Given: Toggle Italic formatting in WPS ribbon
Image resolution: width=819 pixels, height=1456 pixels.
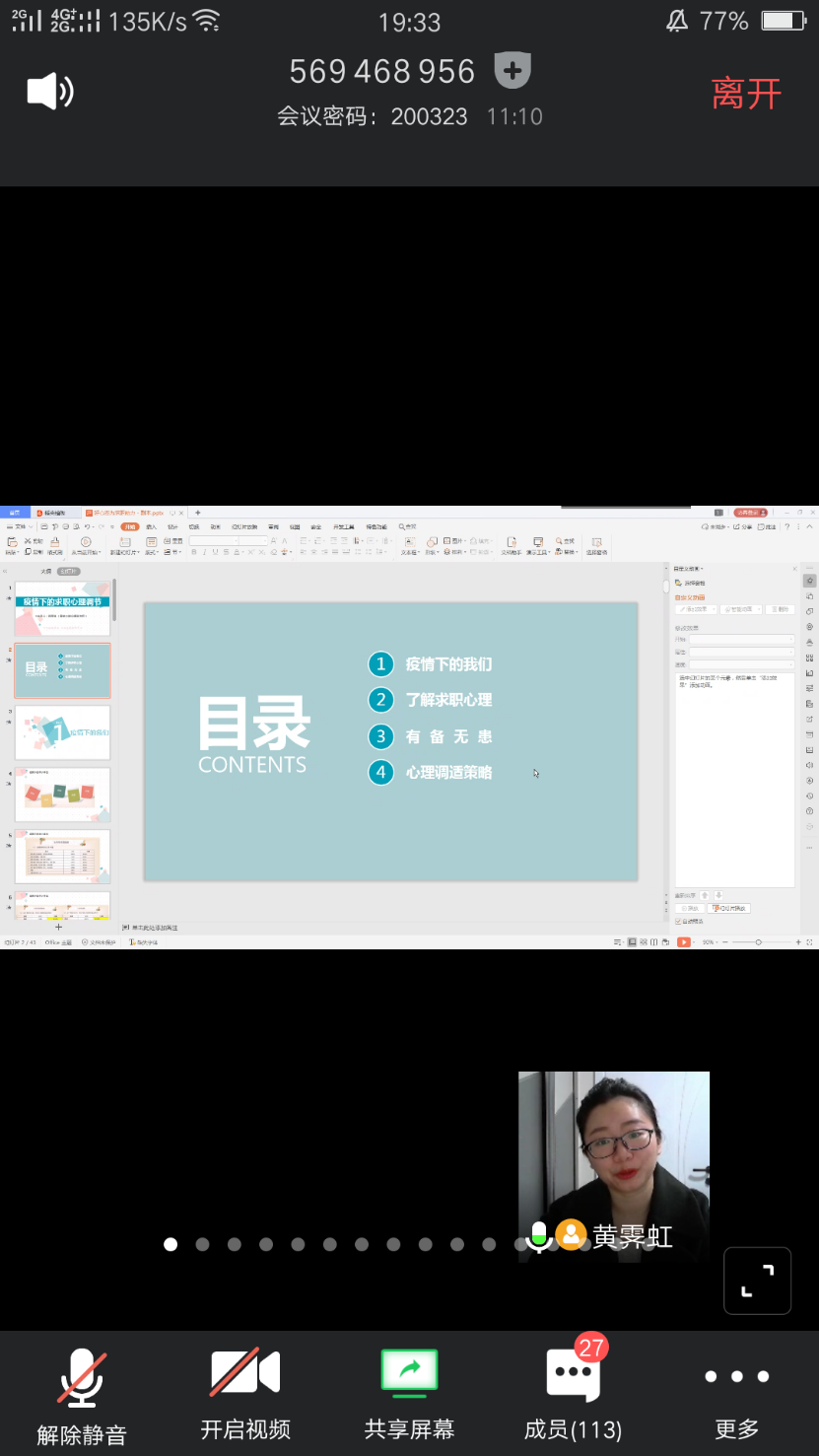Looking at the screenshot, I should coord(205,552).
